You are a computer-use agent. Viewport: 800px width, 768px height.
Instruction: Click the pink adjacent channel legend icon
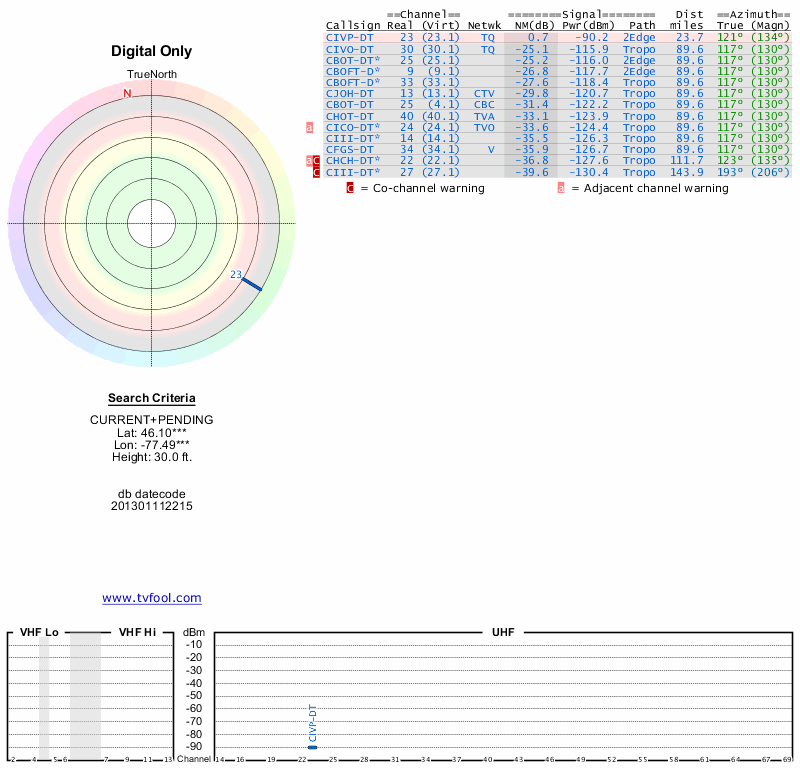click(561, 188)
